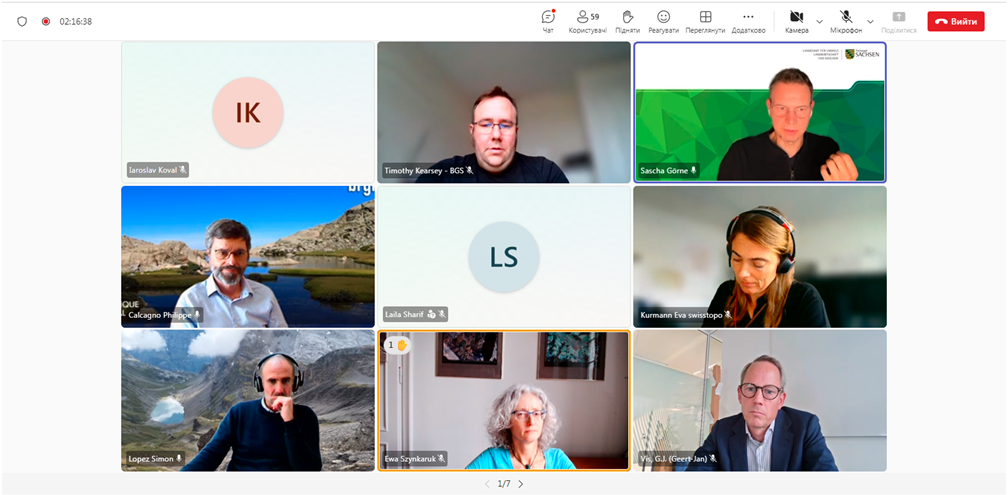1008x495 pixels.
Task: Select Calcagno Philippe's video tile
Action: click(248, 257)
